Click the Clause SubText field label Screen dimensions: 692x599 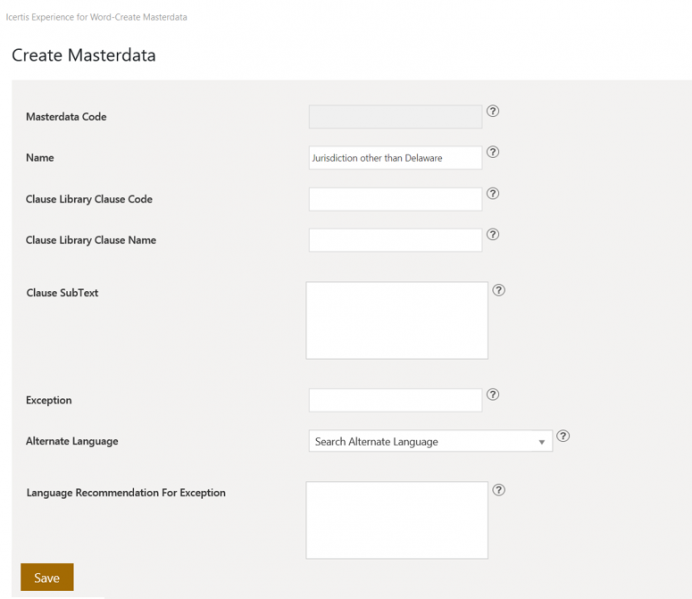62,293
